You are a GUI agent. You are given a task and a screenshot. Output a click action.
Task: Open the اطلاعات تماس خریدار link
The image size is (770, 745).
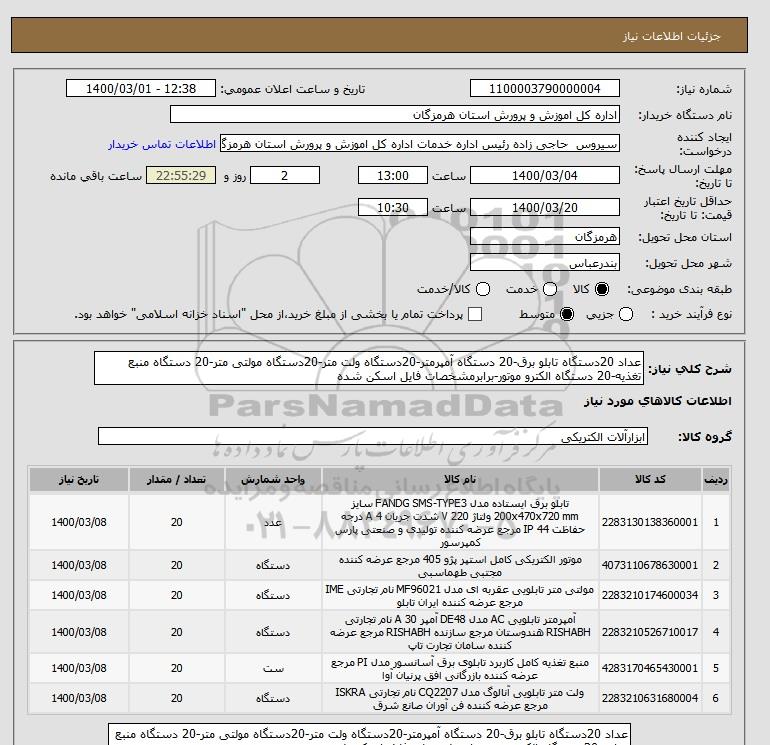tap(162, 144)
